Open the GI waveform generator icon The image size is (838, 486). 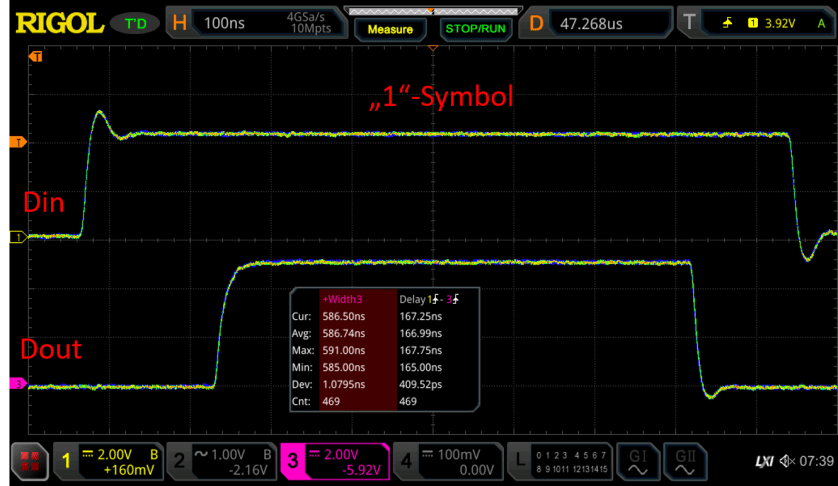pos(637,461)
